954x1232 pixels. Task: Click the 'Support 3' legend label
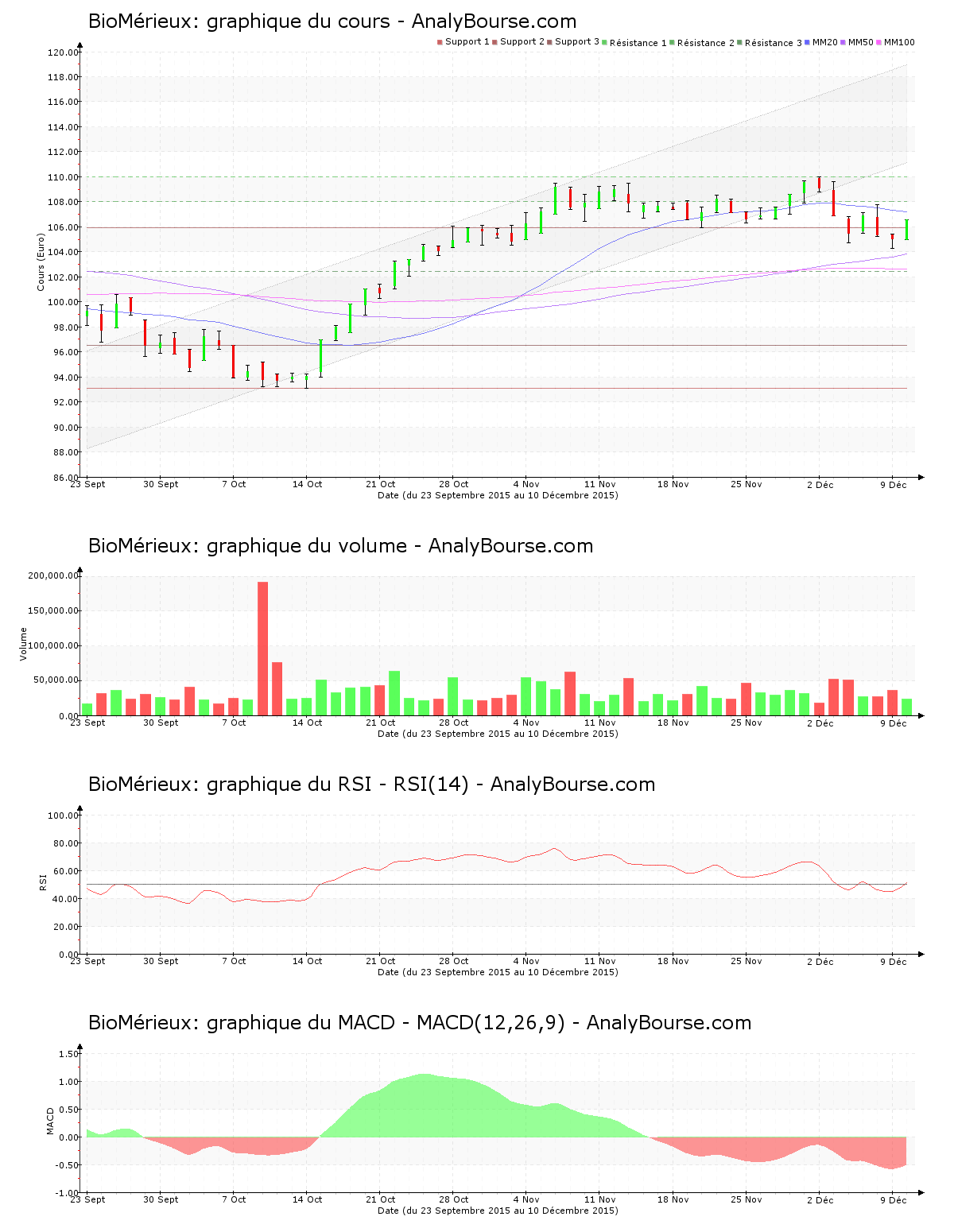point(577,42)
